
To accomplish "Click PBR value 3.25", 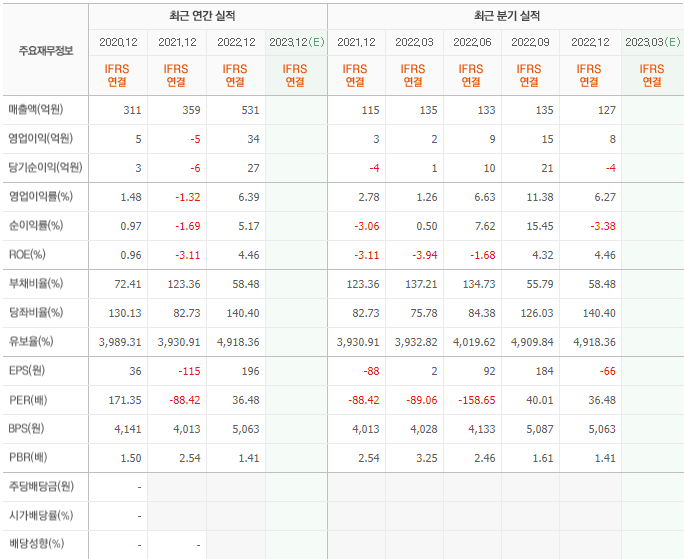I will 427,458.
